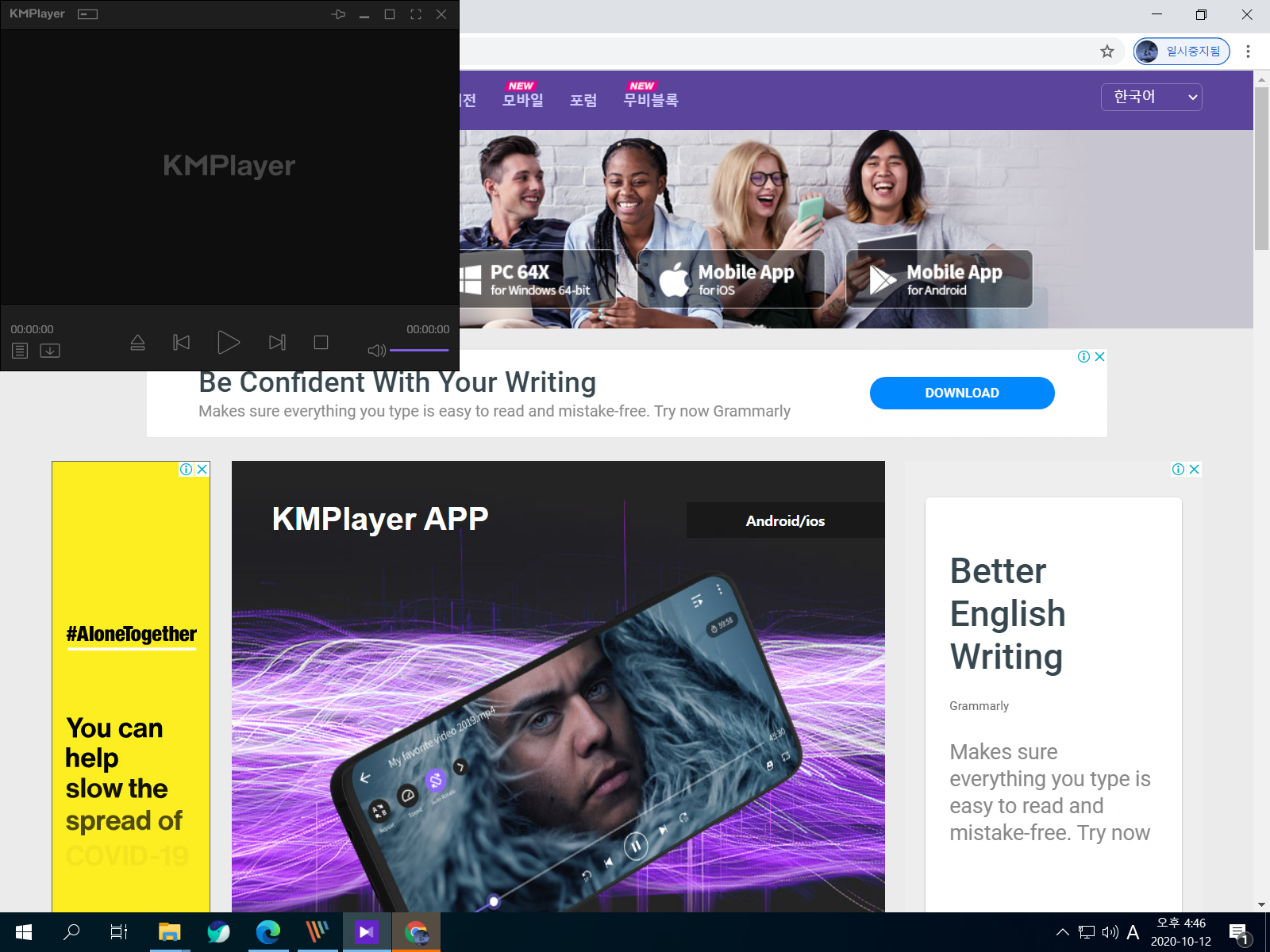Close the yellow #AloneTogether ad
The width and height of the screenshot is (1270, 952).
coord(202,469)
